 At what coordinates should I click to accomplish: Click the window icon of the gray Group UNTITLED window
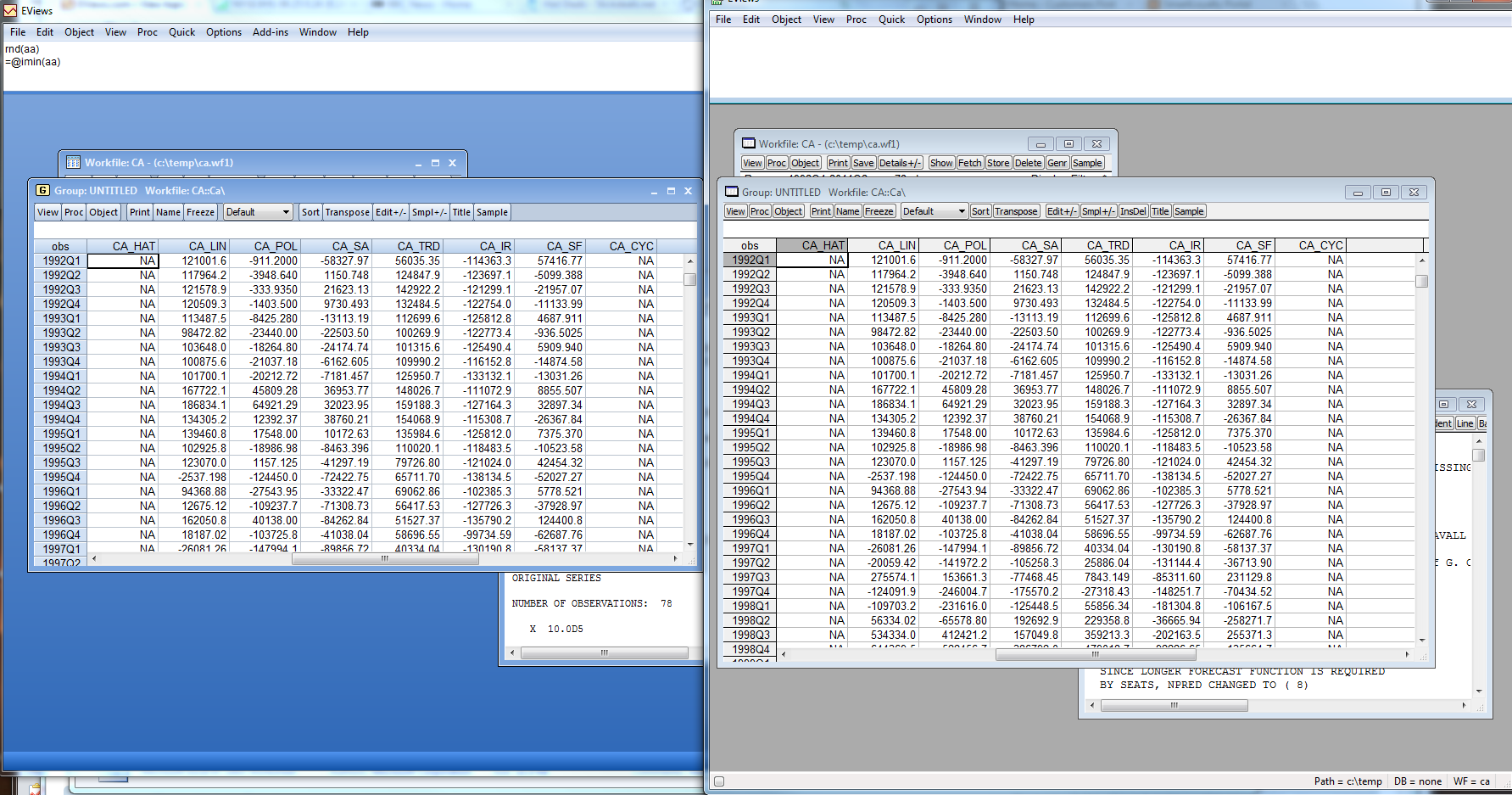coord(731,193)
